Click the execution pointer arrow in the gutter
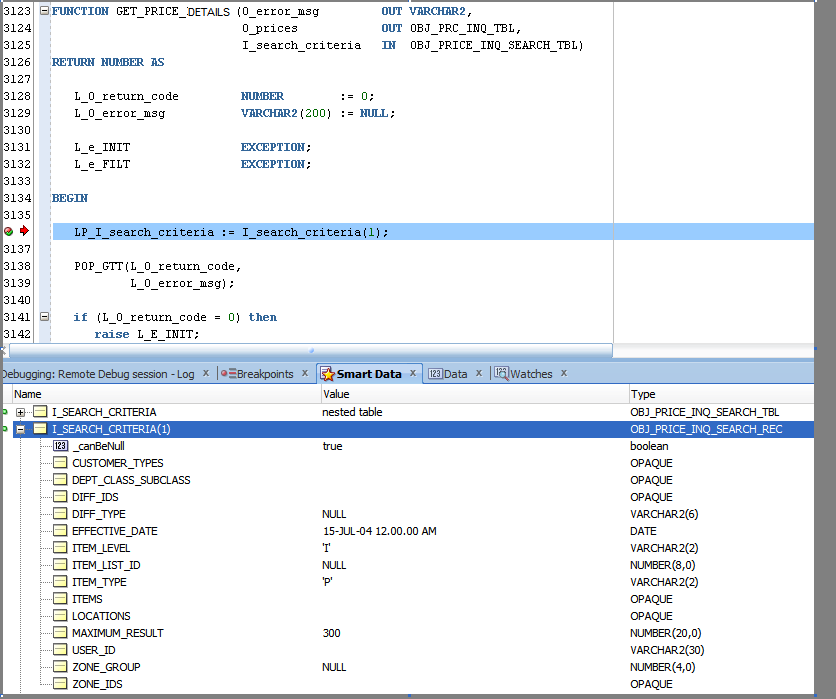 click(x=22, y=231)
